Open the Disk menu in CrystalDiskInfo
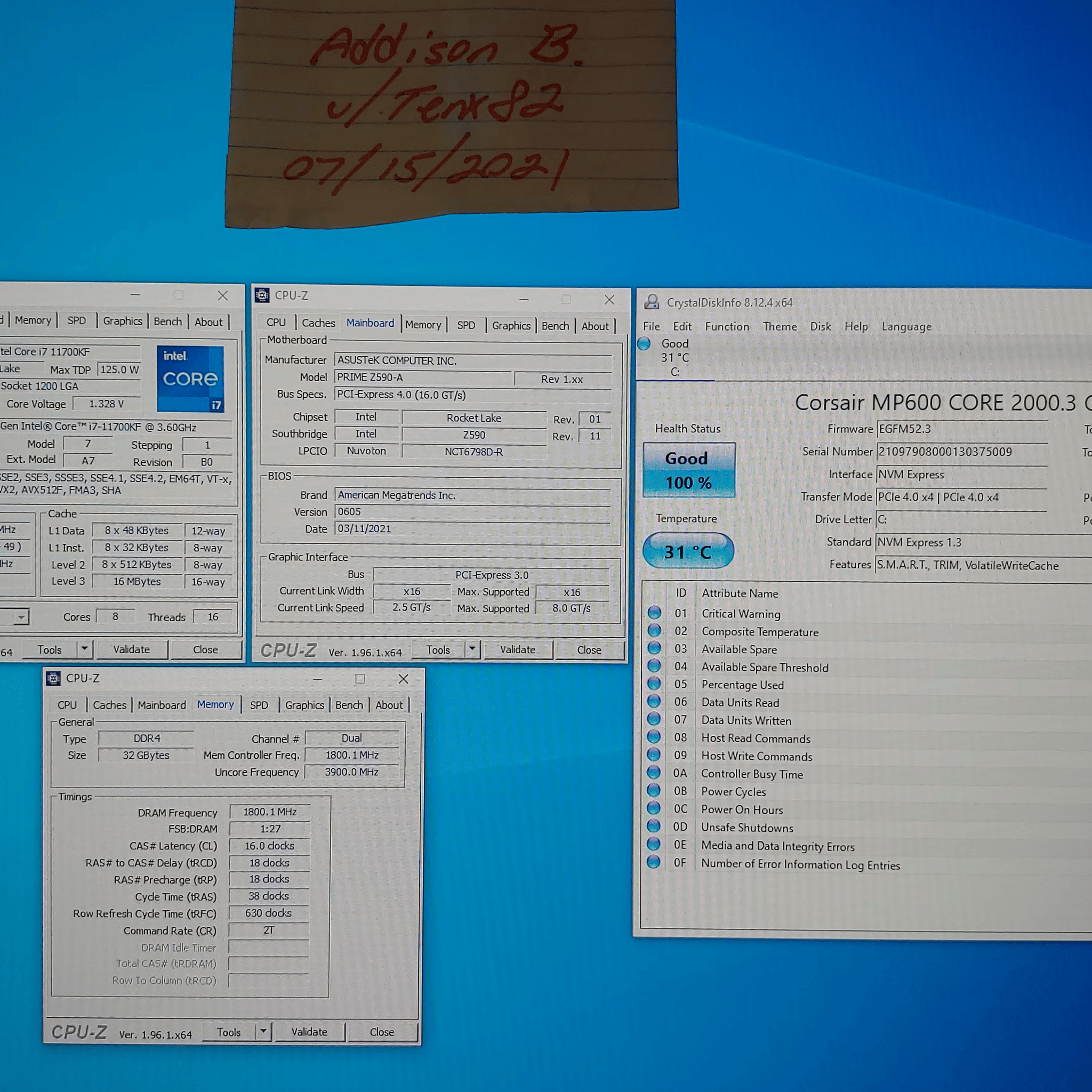The image size is (1092, 1092). click(821, 326)
